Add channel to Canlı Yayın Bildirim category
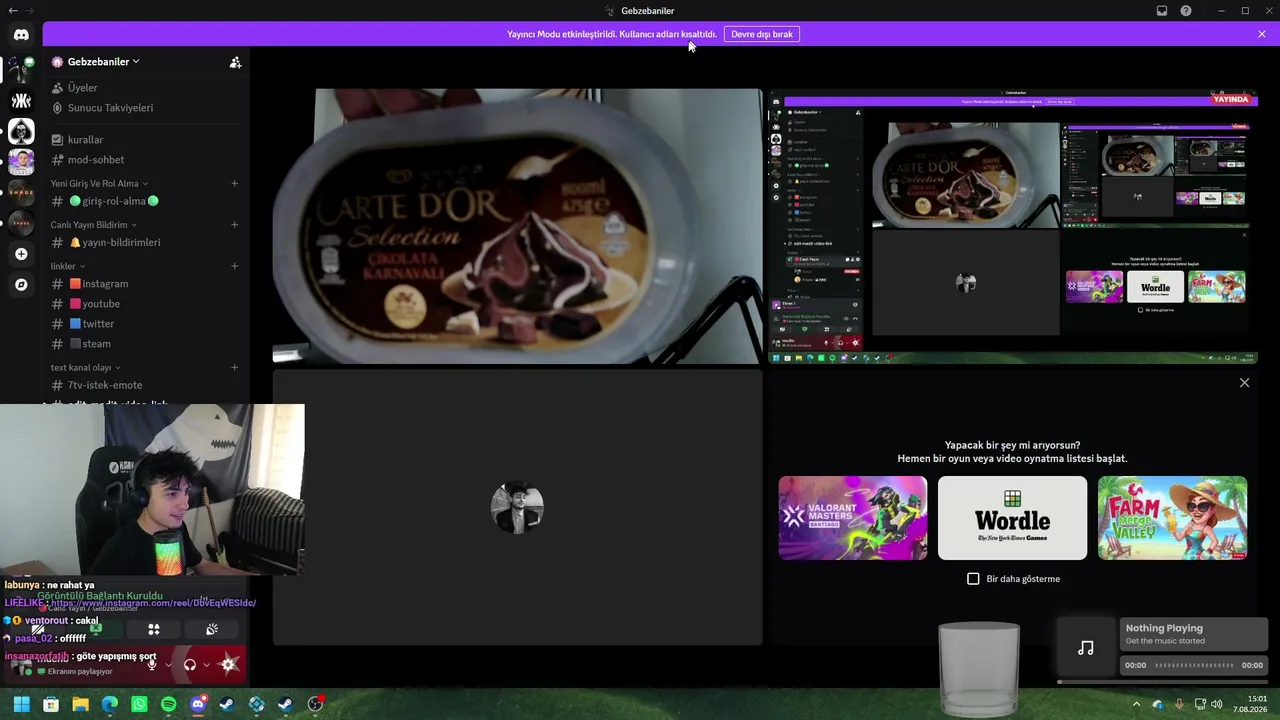This screenshot has width=1280, height=720. (234, 224)
